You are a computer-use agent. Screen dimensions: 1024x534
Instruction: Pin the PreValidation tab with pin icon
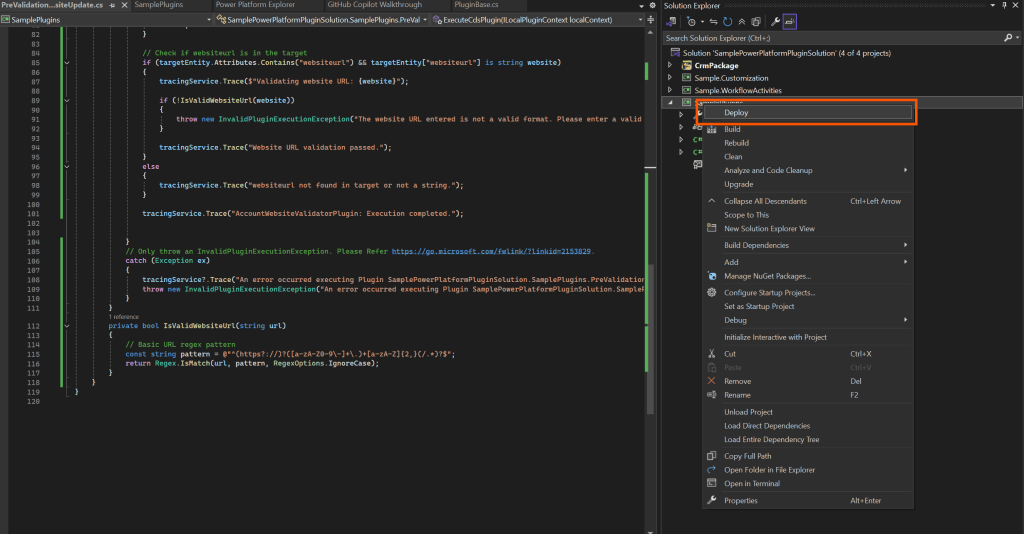[x=110, y=6]
